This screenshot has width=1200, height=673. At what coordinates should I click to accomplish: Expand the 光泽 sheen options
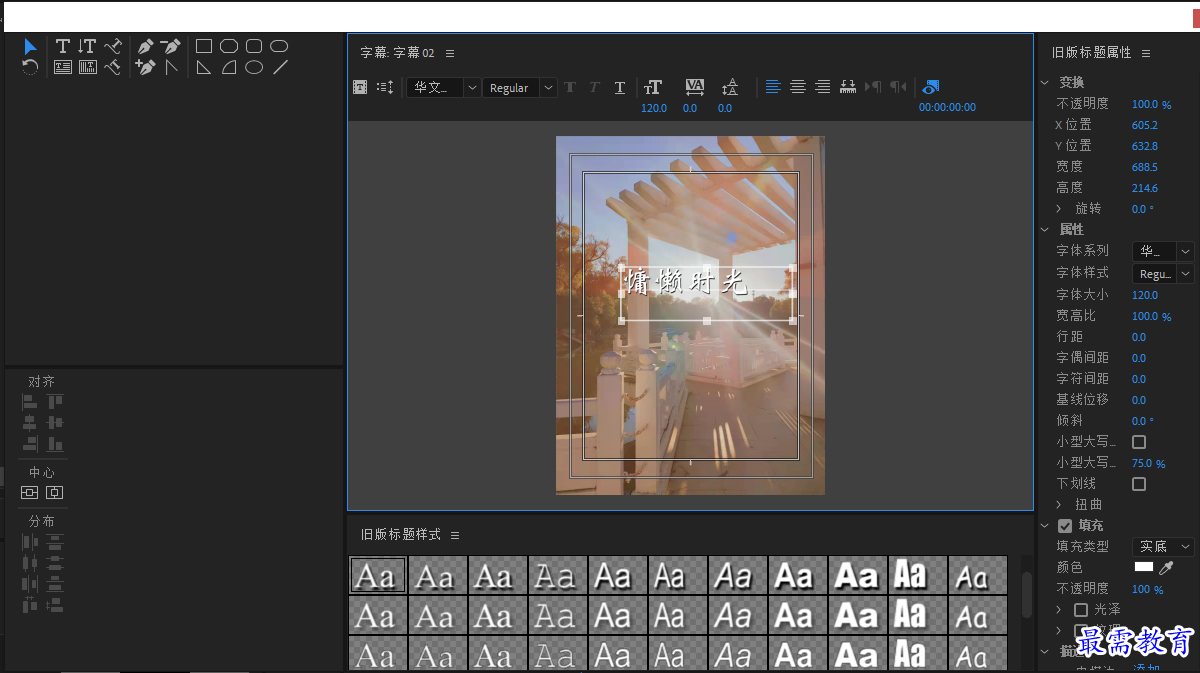click(x=1060, y=610)
